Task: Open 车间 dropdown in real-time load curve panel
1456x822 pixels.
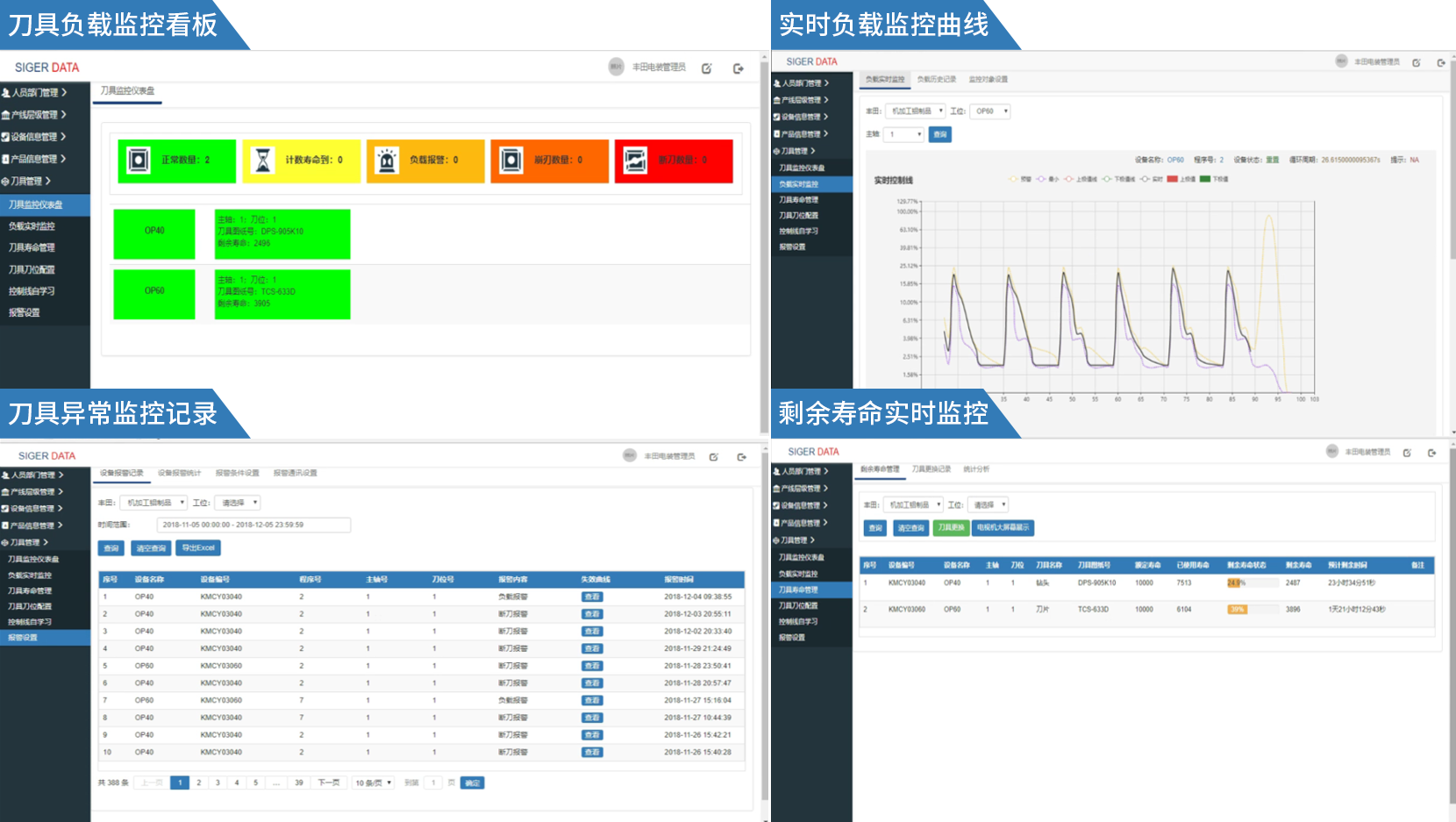Action: point(915,111)
